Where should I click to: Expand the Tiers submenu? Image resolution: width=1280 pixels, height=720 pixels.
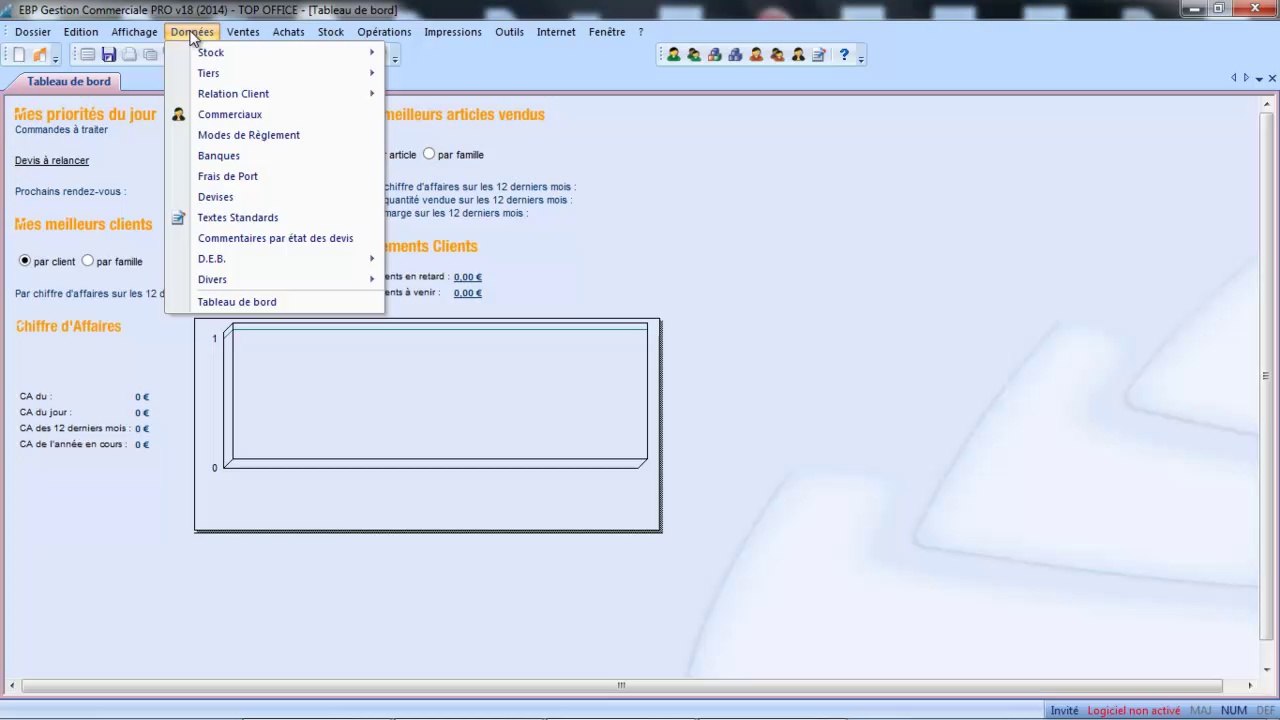click(x=274, y=73)
